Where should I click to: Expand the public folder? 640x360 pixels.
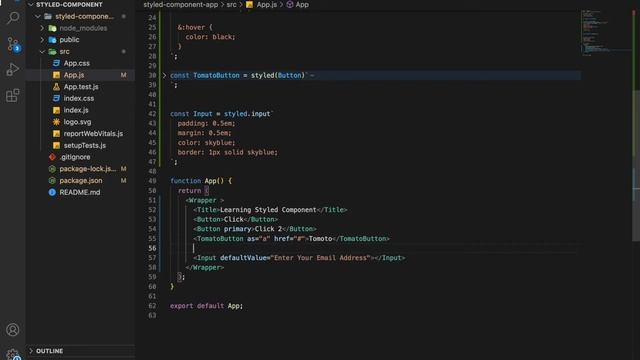point(42,40)
